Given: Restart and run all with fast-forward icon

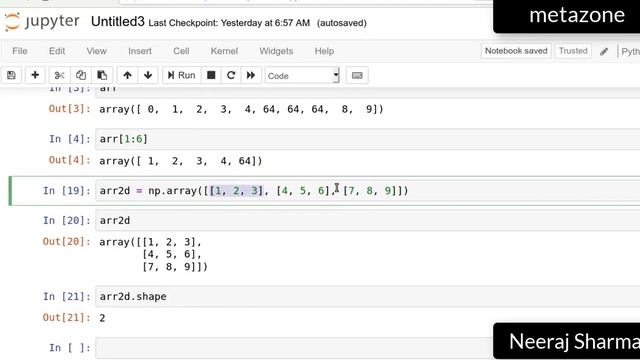Looking at the screenshot, I should pyautogui.click(x=251, y=75).
